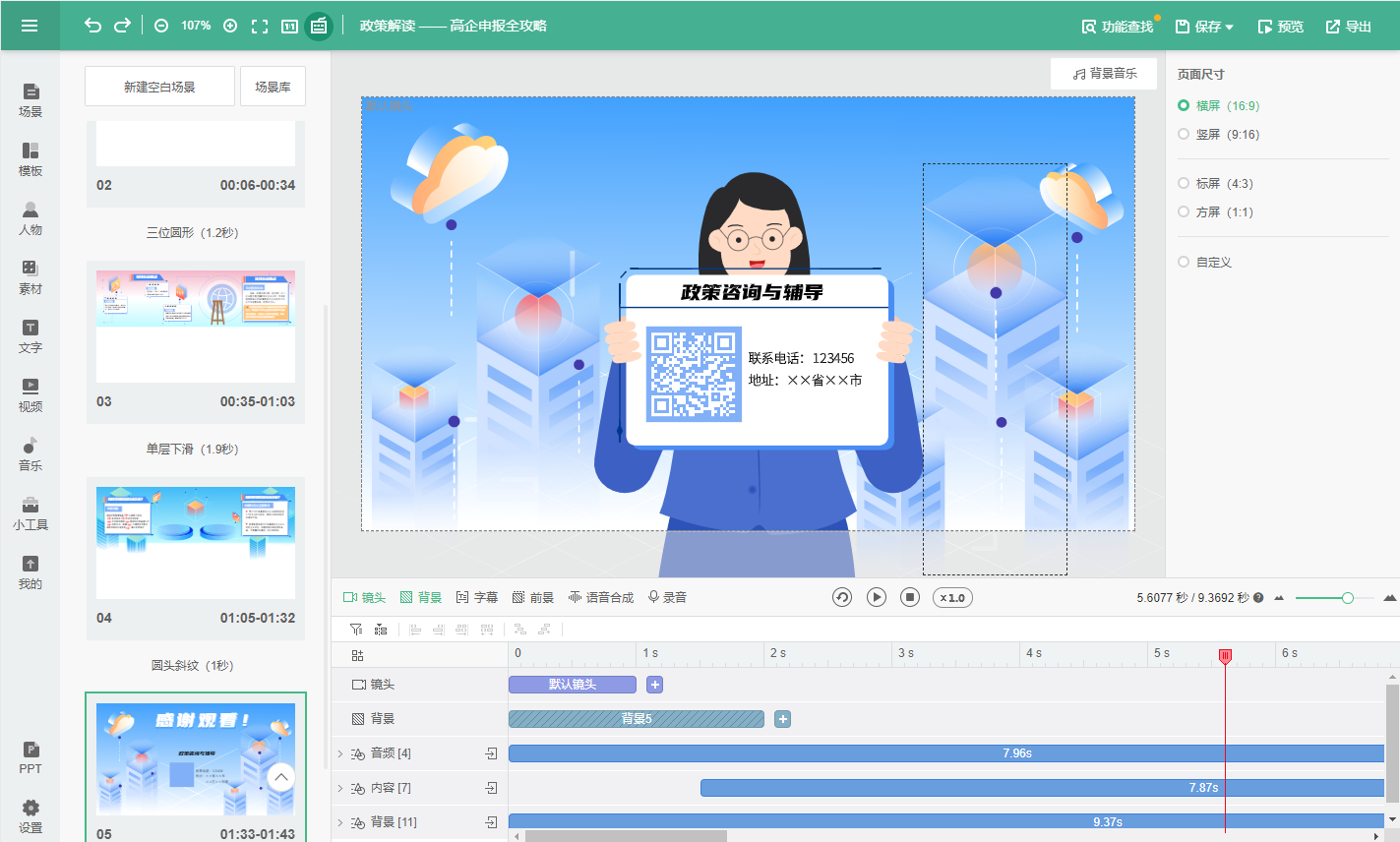The height and width of the screenshot is (842, 1400).
Task: Restart playback from the beginning
Action: click(x=842, y=597)
